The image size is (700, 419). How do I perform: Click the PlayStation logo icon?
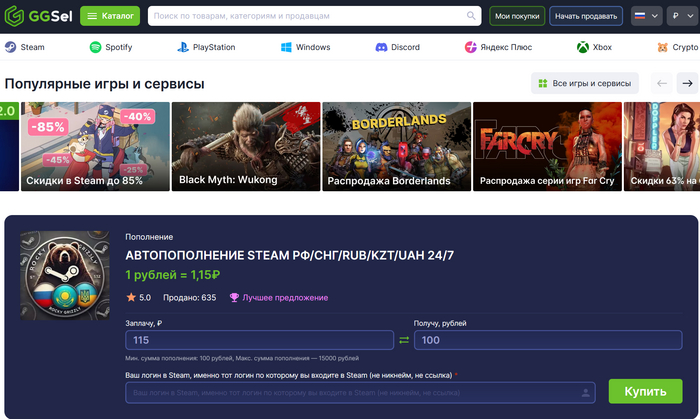(183, 47)
